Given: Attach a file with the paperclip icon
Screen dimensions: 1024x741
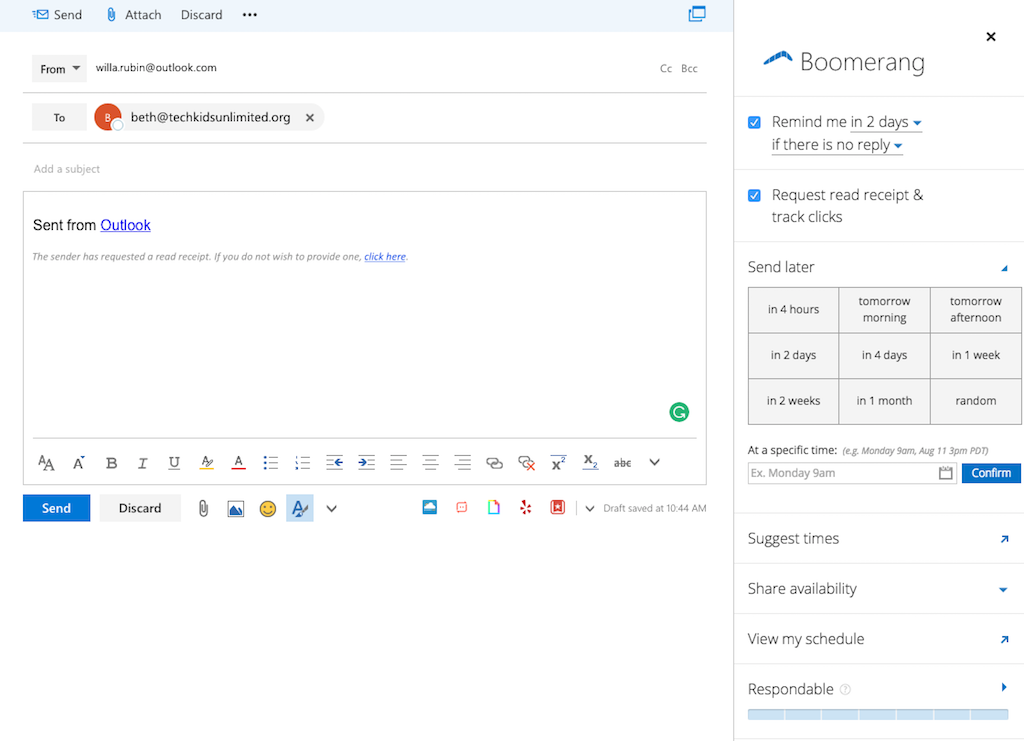Looking at the screenshot, I should click(202, 508).
